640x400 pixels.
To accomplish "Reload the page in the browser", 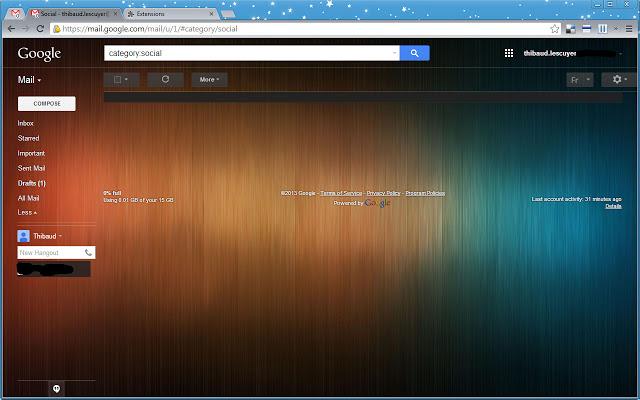I will coord(40,29).
